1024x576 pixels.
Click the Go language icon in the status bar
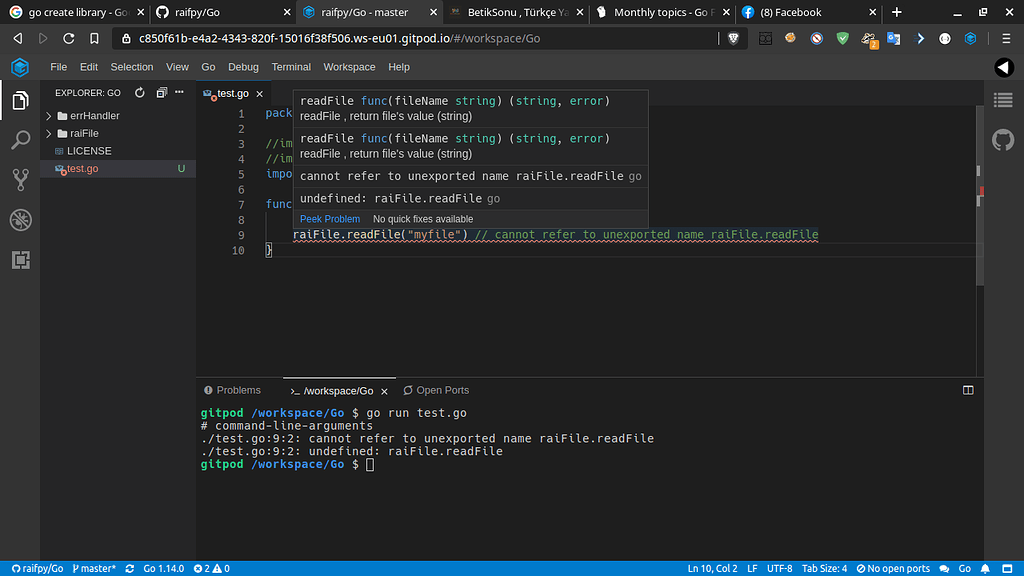click(x=963, y=568)
